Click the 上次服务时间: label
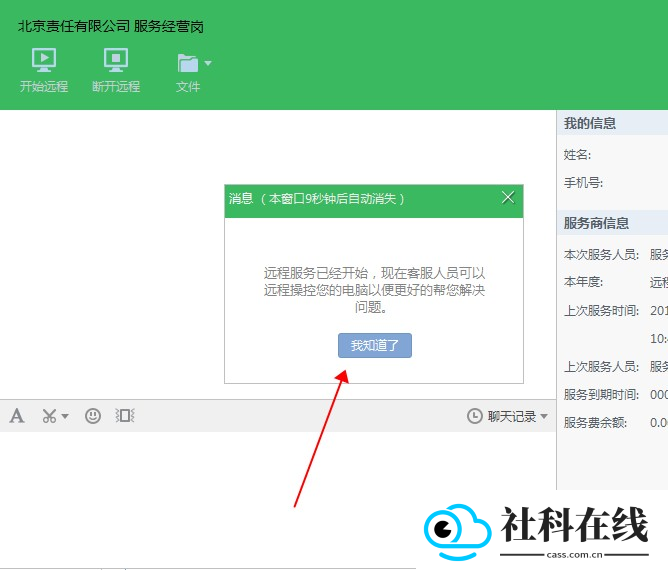The width and height of the screenshot is (668, 570). (601, 311)
